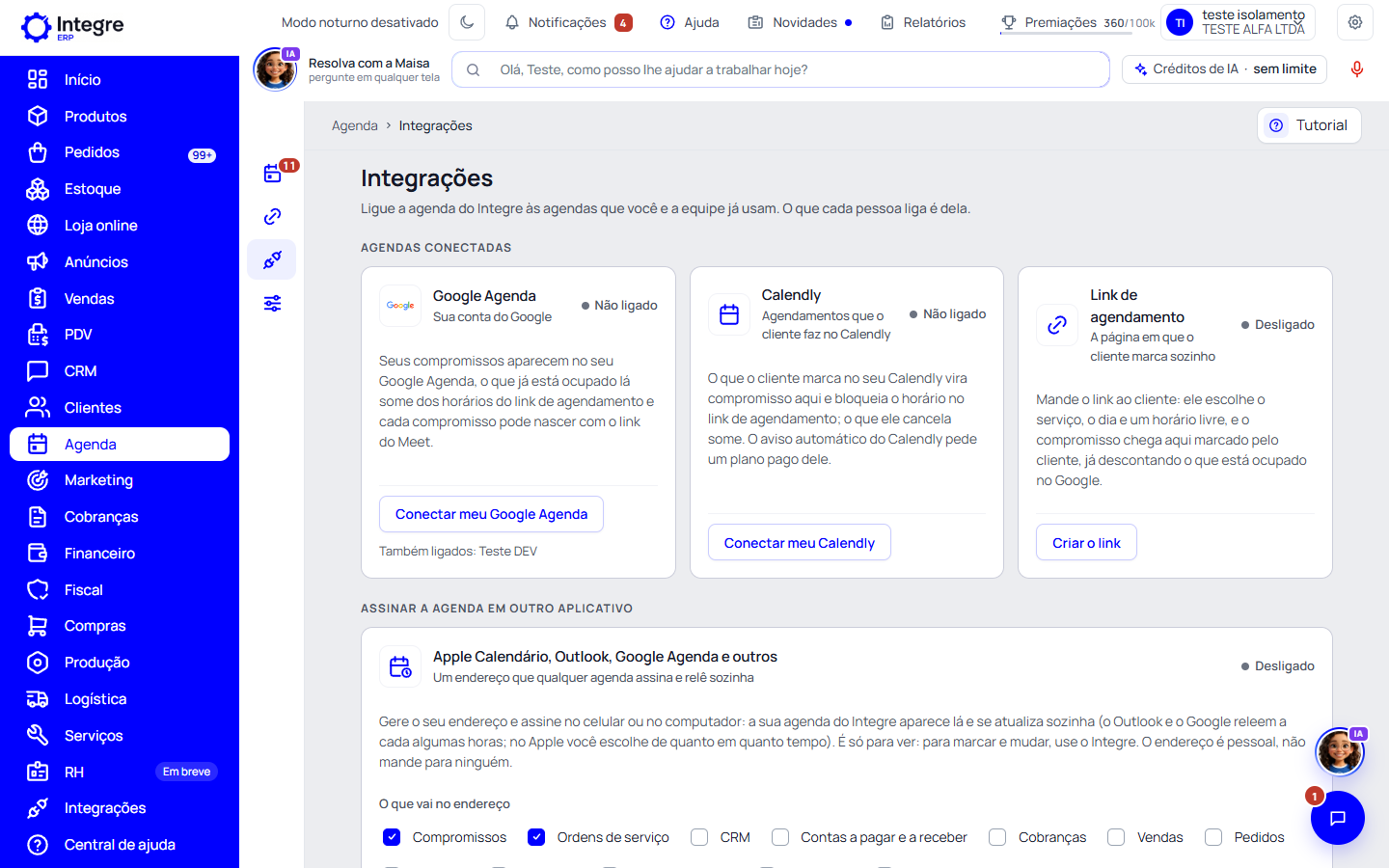Open Cobranças in sidebar
This screenshot has height=868, width=1389.
tap(120, 517)
